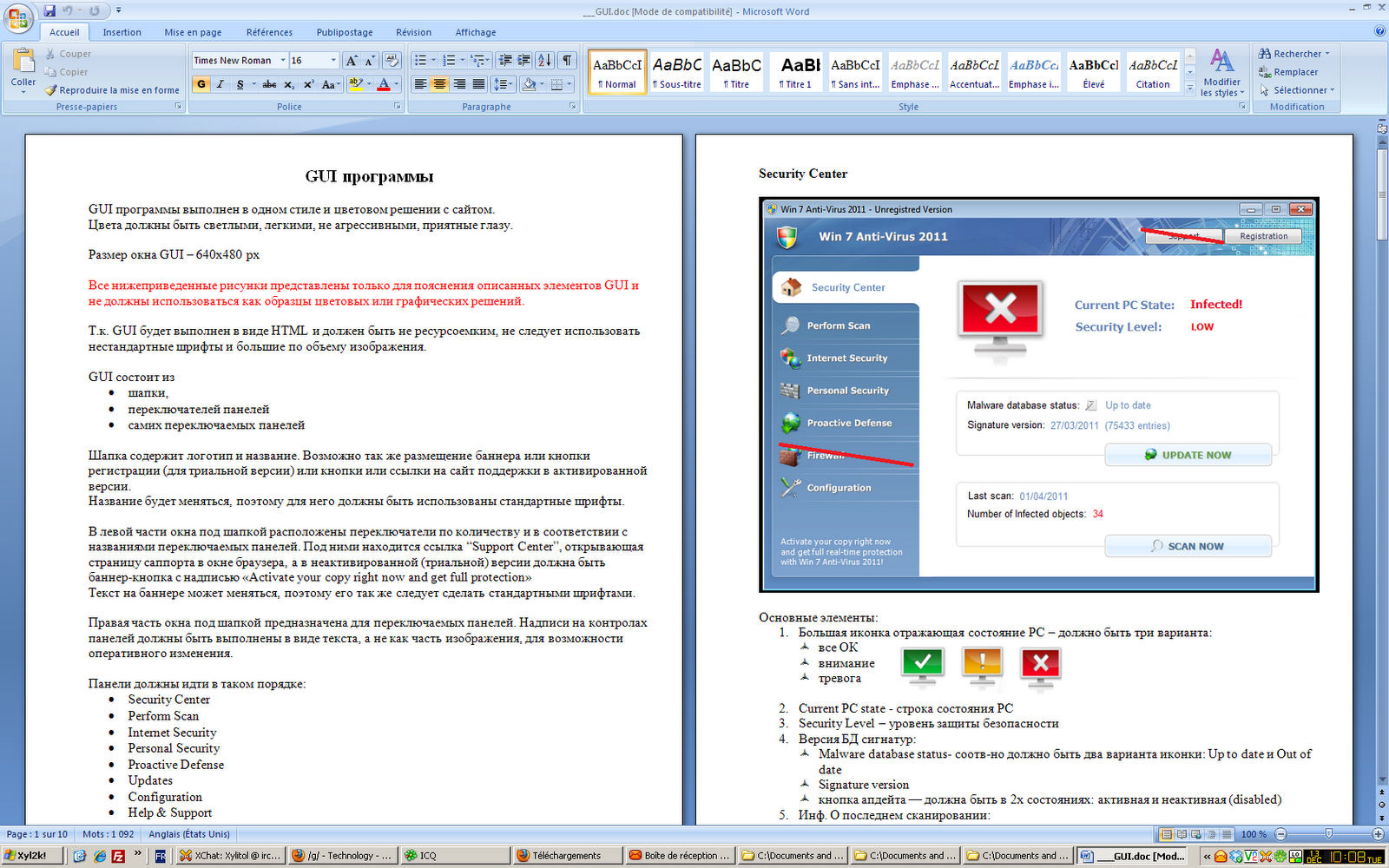Align paragraph text to the left

(x=421, y=84)
